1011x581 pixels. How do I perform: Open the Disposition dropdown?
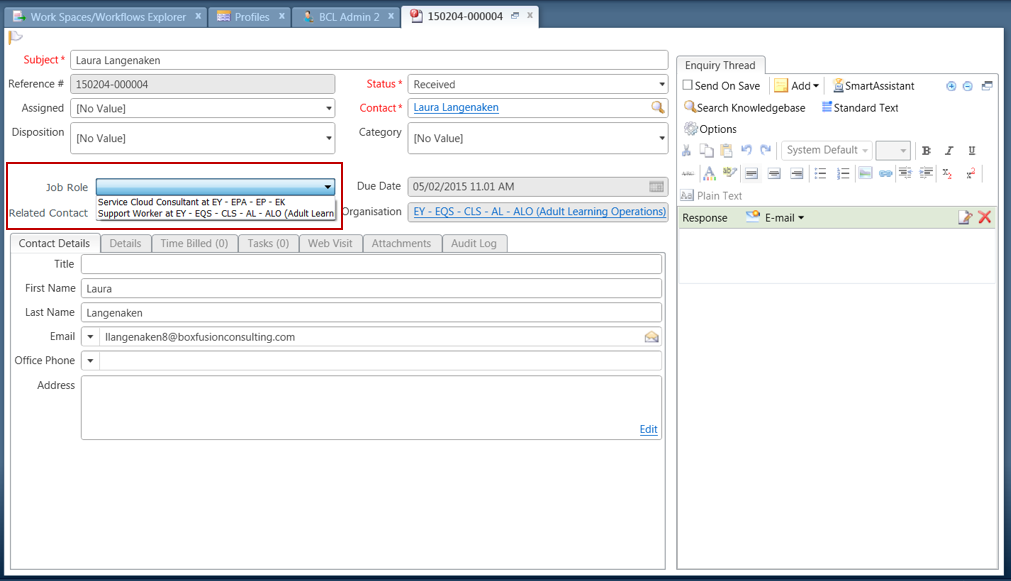tap(329, 138)
